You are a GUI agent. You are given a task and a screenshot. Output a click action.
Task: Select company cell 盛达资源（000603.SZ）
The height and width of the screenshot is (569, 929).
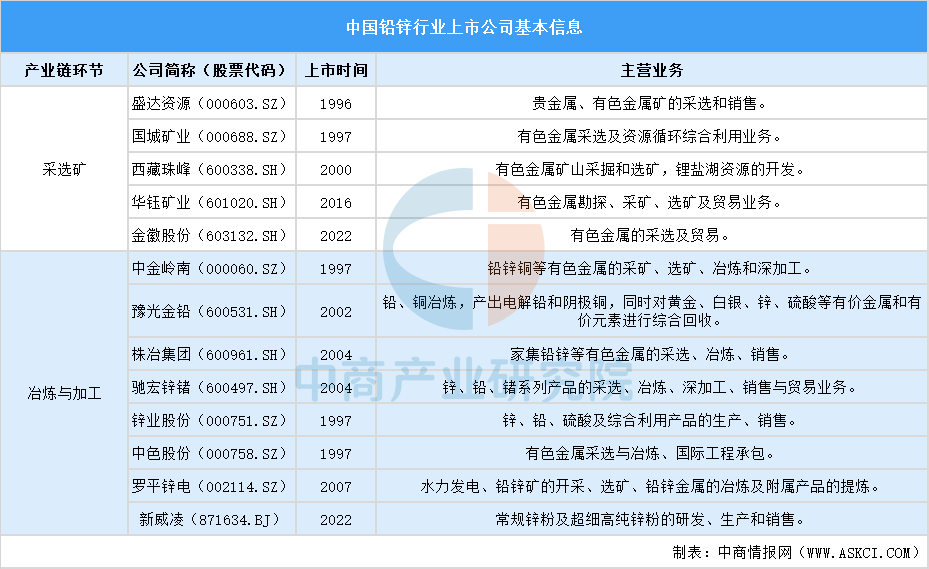point(212,104)
